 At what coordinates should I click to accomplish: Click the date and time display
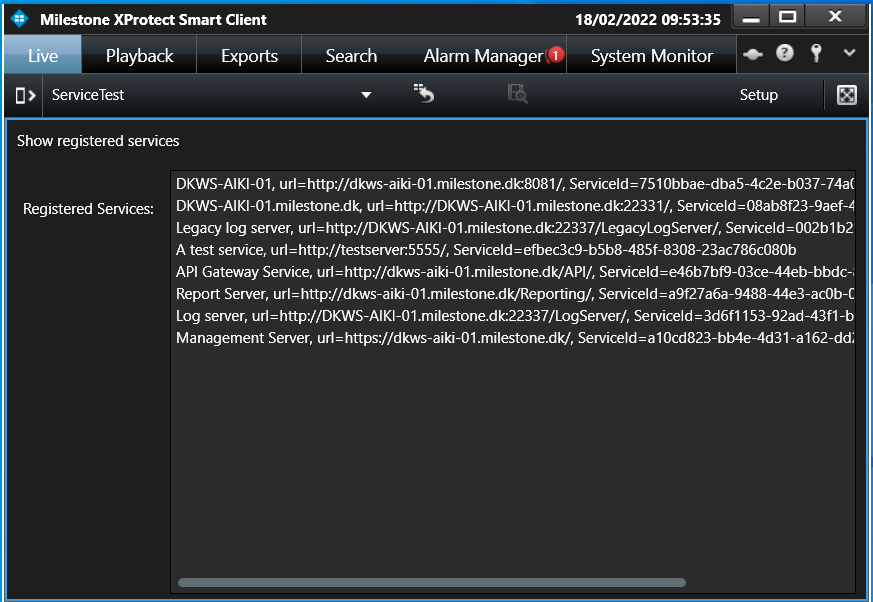(648, 19)
